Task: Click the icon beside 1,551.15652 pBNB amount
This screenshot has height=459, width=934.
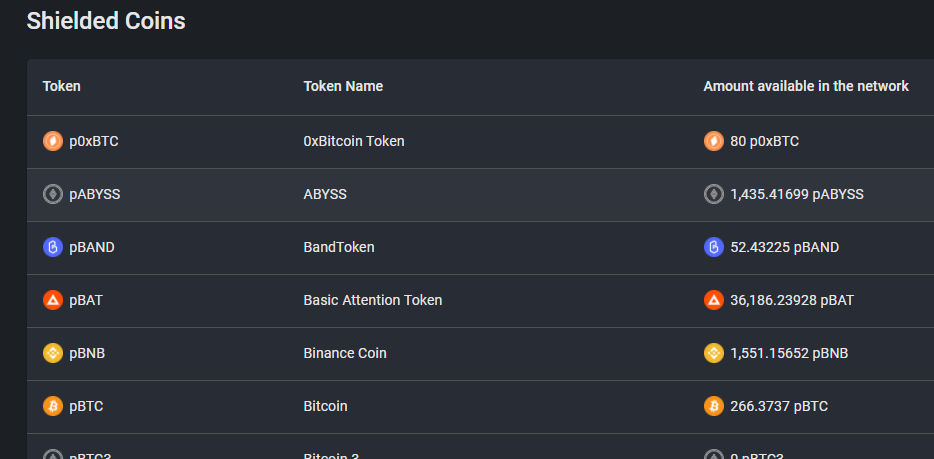Action: [714, 353]
